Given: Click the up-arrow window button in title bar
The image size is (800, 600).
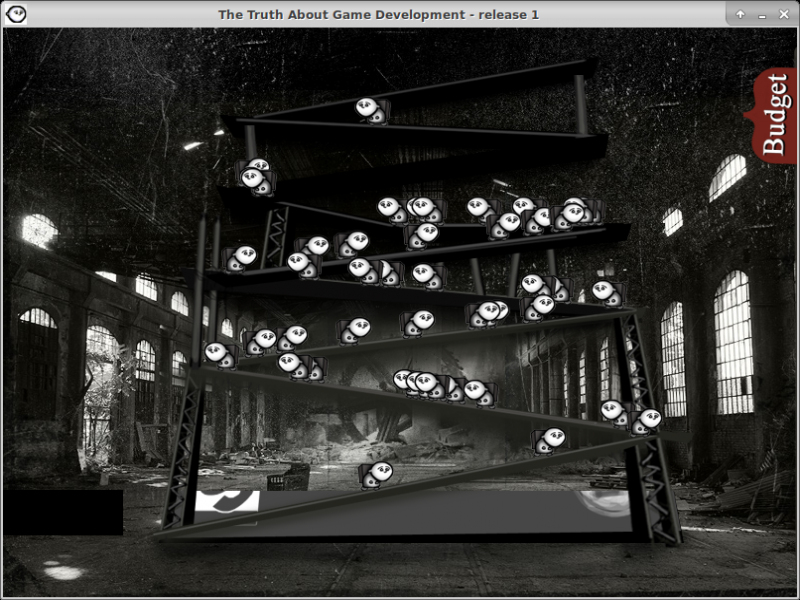Looking at the screenshot, I should pos(740,14).
